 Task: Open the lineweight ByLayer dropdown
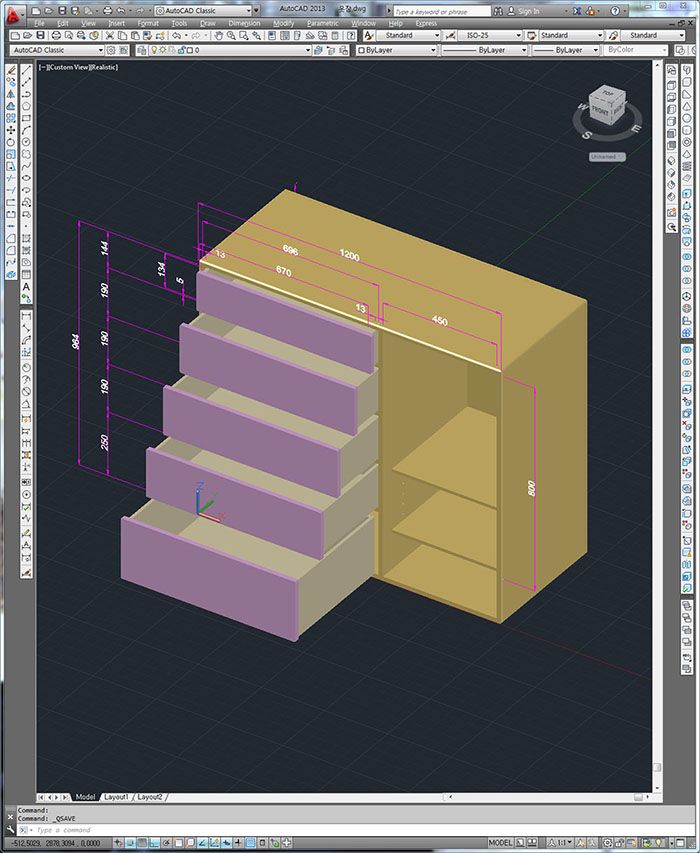[x=565, y=50]
